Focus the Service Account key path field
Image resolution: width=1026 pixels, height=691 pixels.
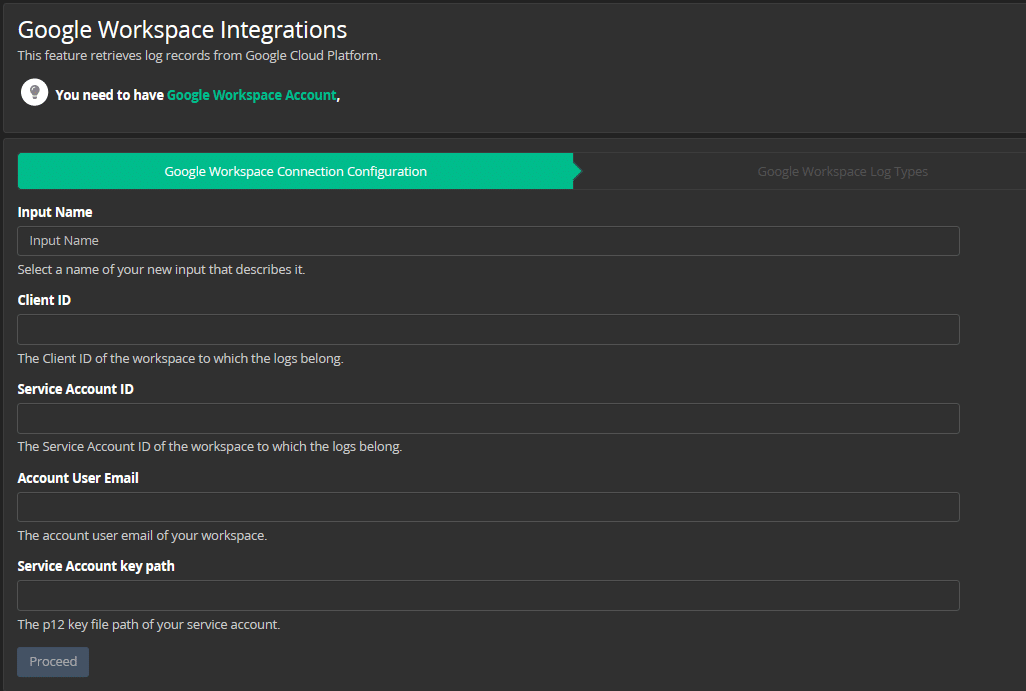[488, 596]
